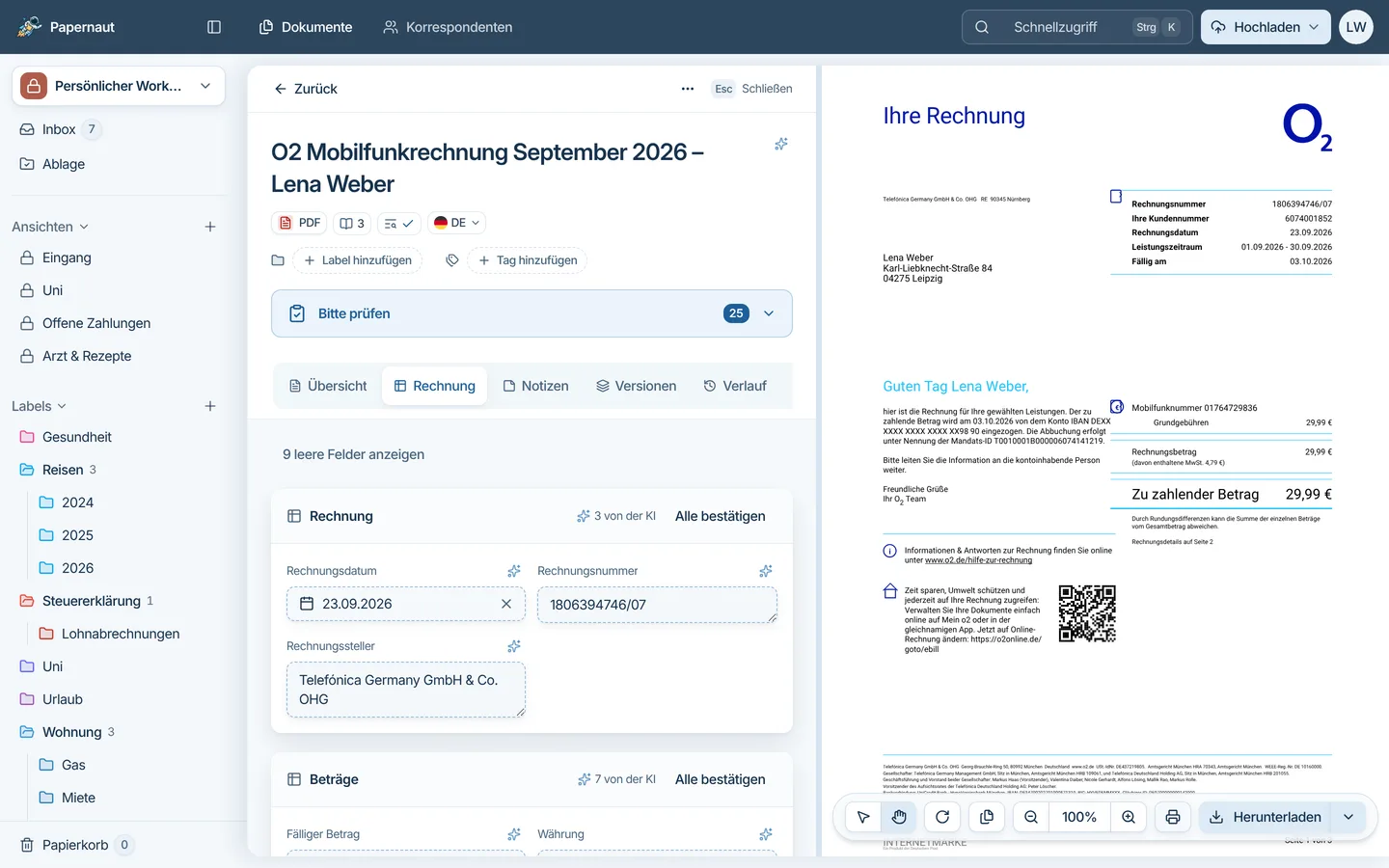
Task: Click the Zurück back button
Action: click(x=306, y=89)
